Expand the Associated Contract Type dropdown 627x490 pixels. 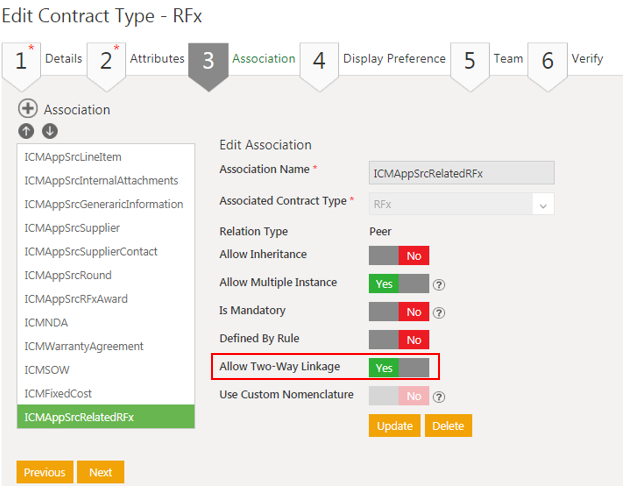coord(543,204)
